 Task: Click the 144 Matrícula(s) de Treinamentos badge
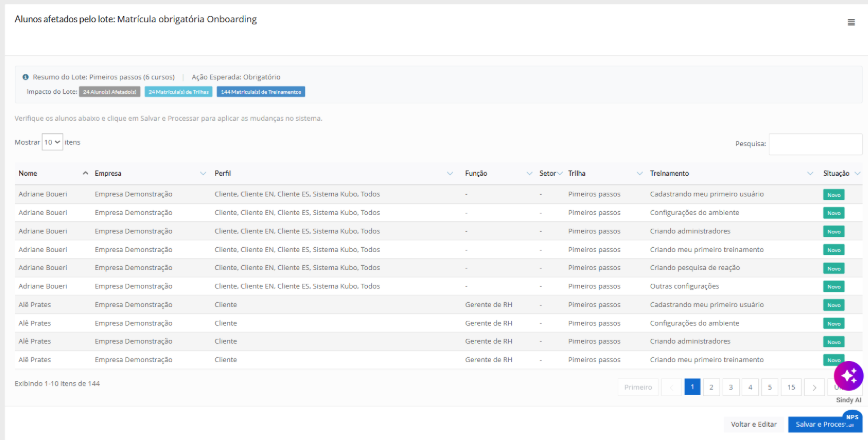261,92
